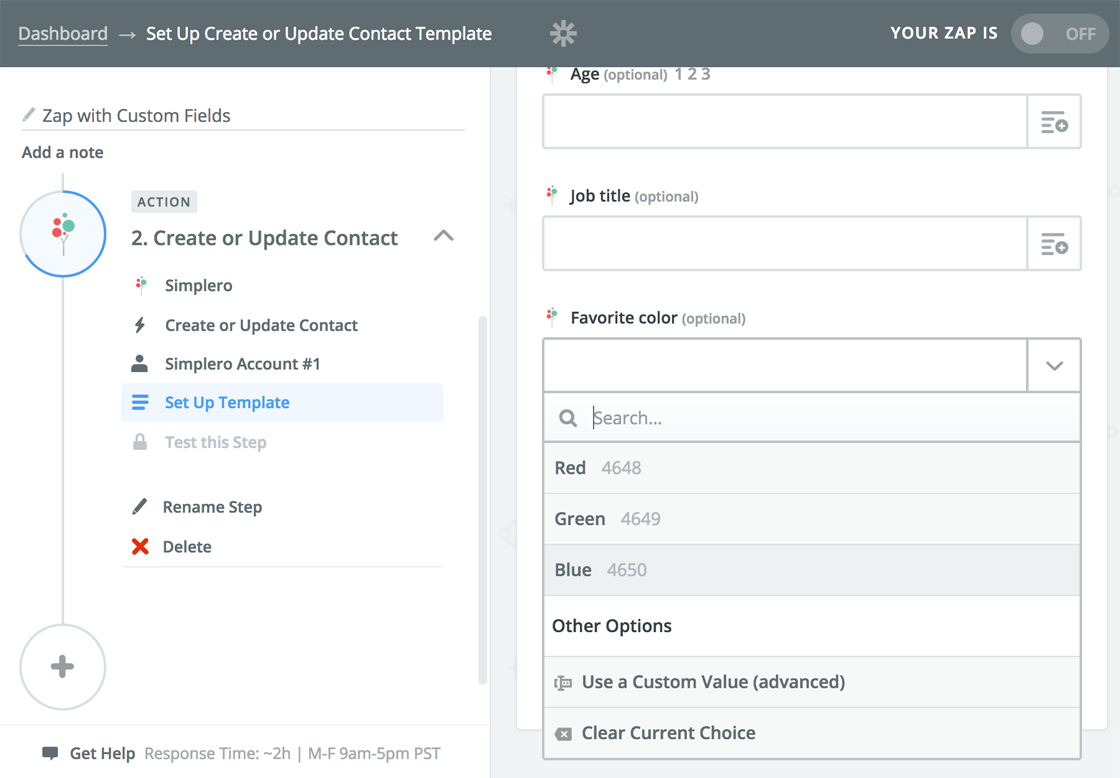Click Rename Step
1120x778 pixels.
[x=212, y=507]
